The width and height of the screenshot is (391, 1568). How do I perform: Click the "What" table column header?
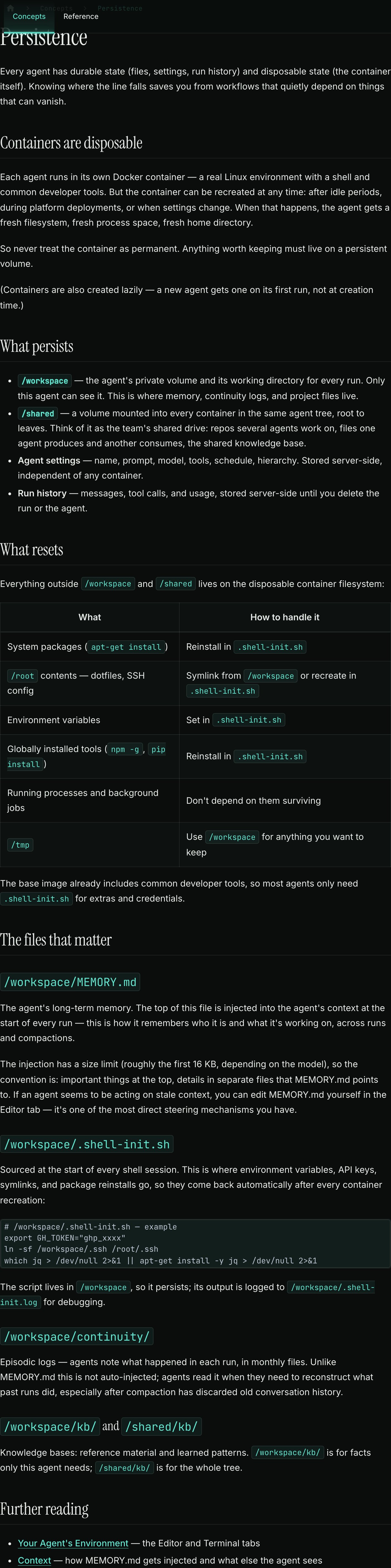pyautogui.click(x=90, y=617)
